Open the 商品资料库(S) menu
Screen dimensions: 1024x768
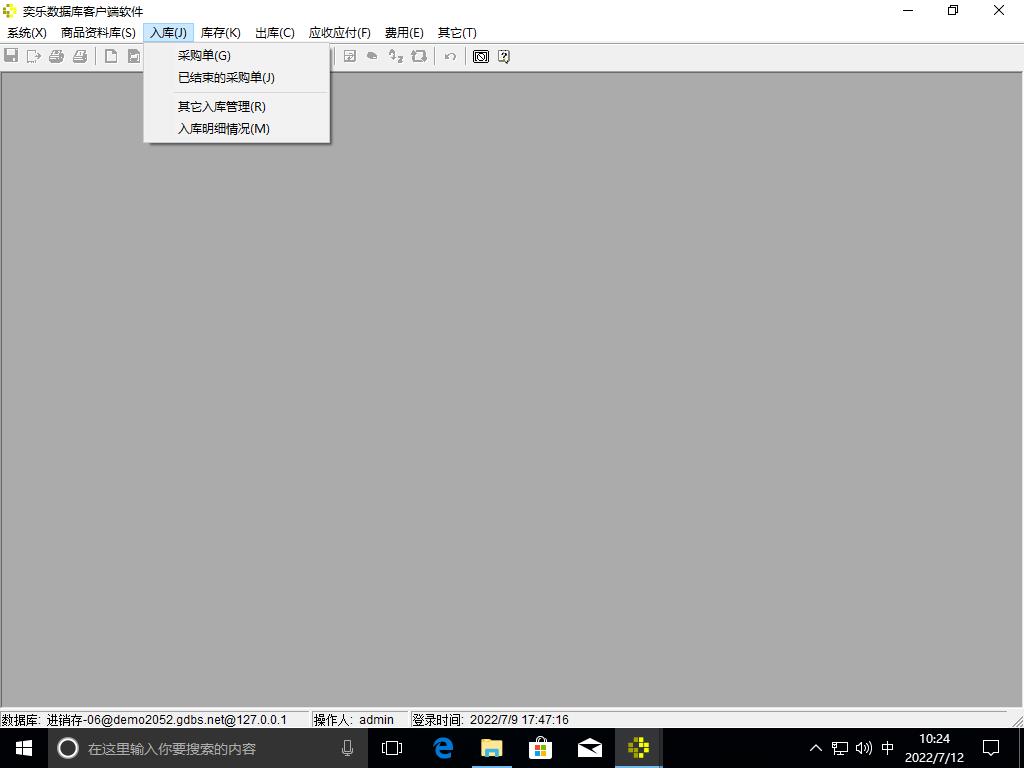98,33
